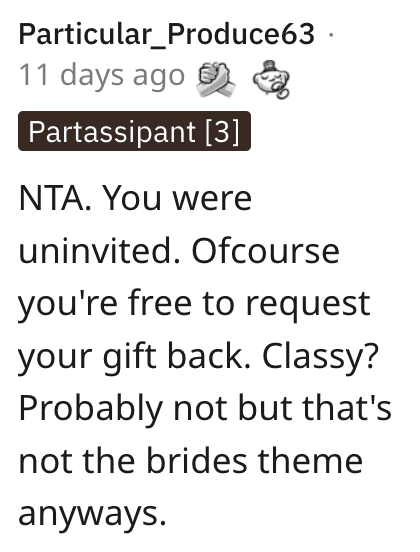Click the word Classy? in the comment
This screenshot has height=552, width=420.
point(320,358)
